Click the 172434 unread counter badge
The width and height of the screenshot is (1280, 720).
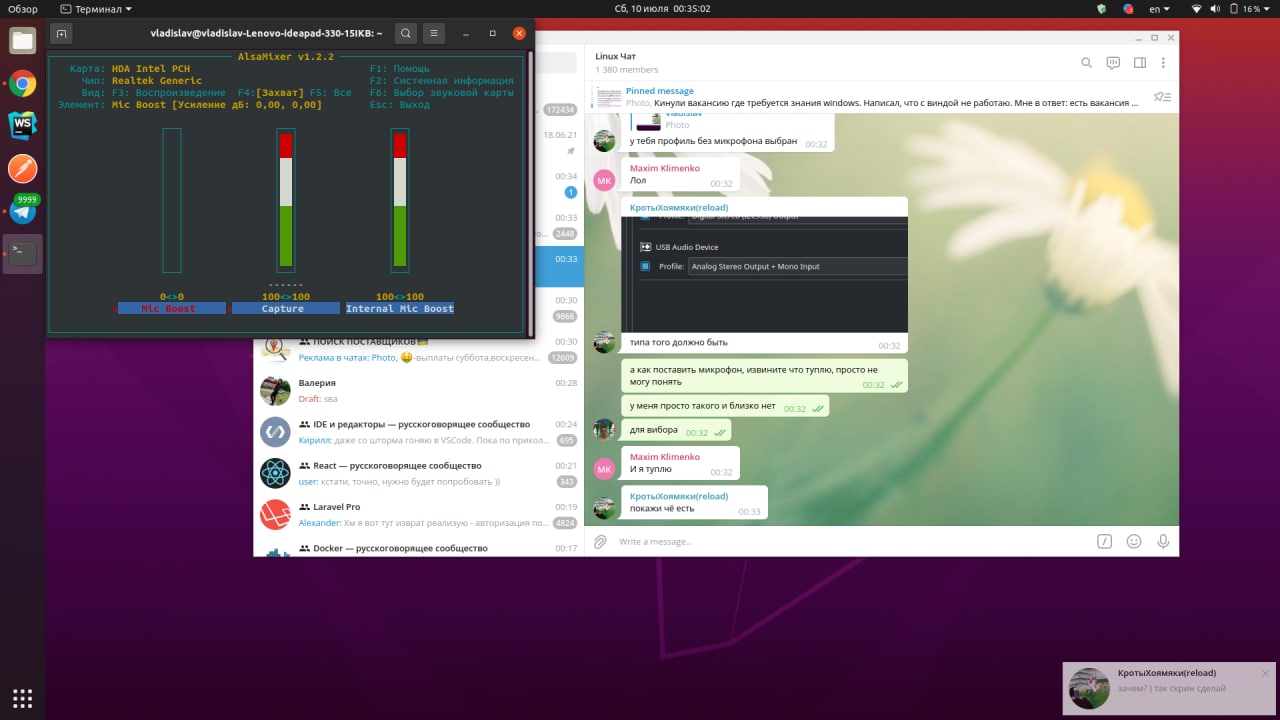560,110
